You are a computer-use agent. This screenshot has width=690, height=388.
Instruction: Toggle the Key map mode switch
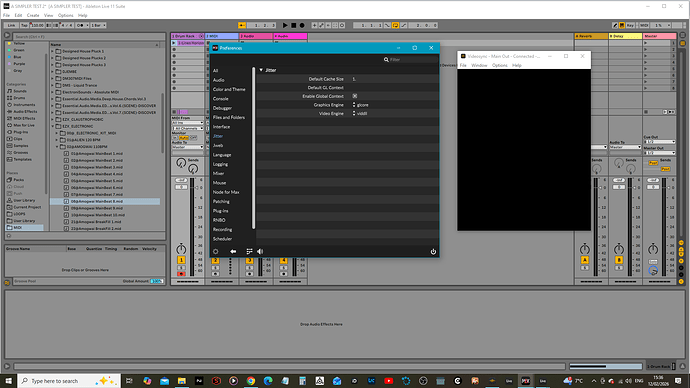click(x=630, y=26)
